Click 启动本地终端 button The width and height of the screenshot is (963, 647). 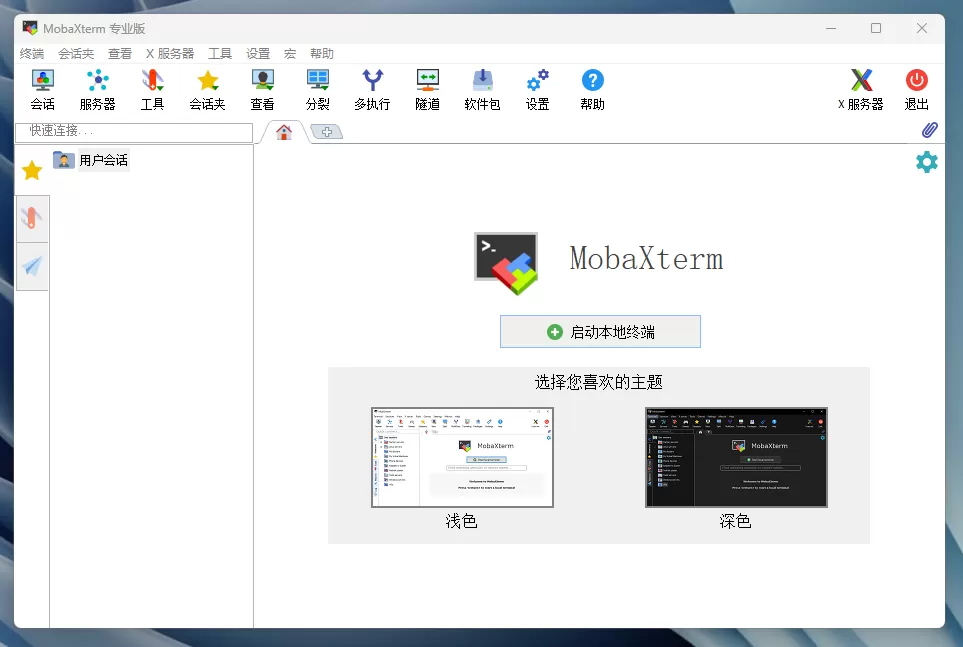[600, 332]
